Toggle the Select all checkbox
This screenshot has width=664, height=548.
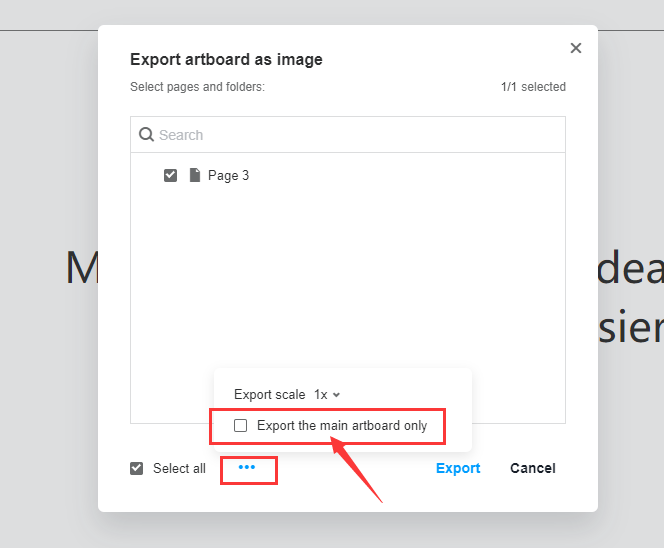[x=137, y=468]
